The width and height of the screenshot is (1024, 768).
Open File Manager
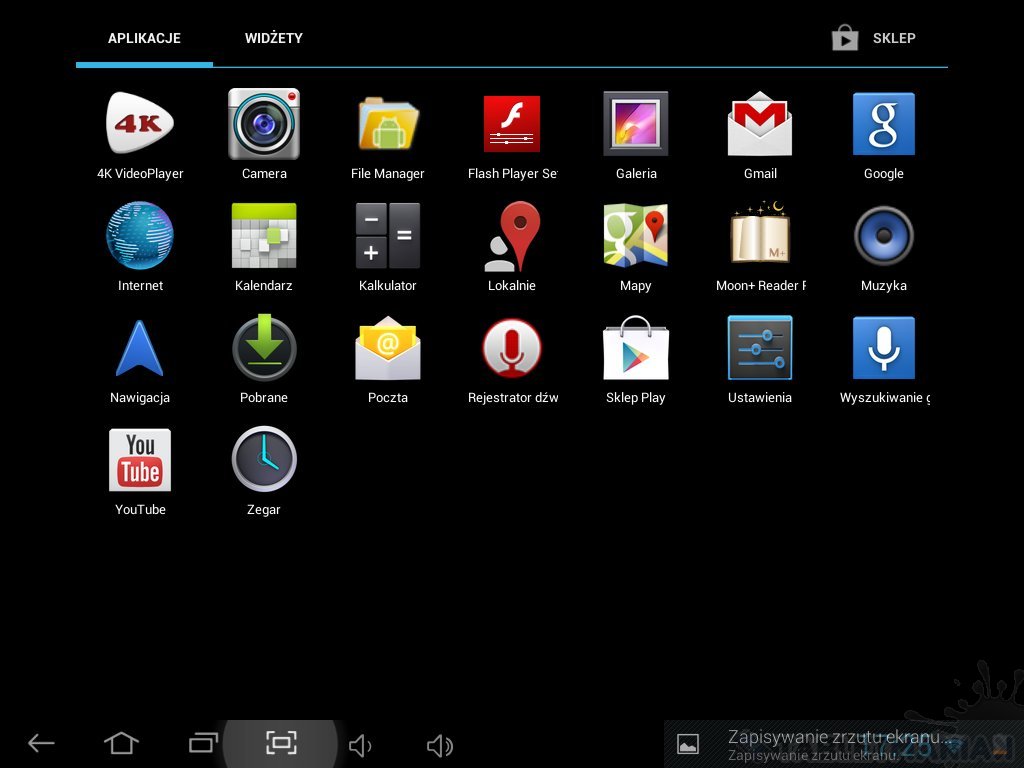point(388,124)
